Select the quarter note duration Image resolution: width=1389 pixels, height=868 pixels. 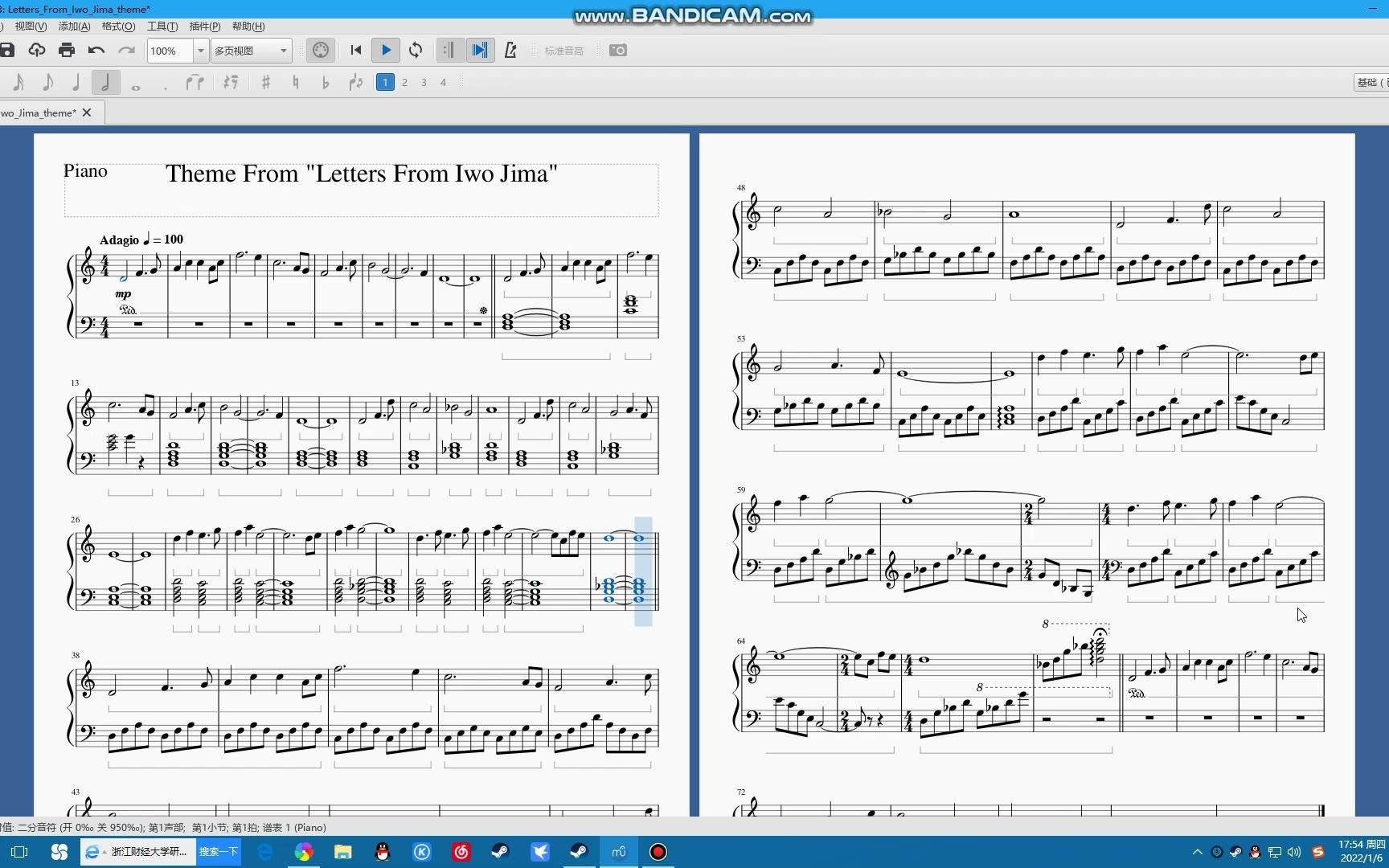coord(76,82)
